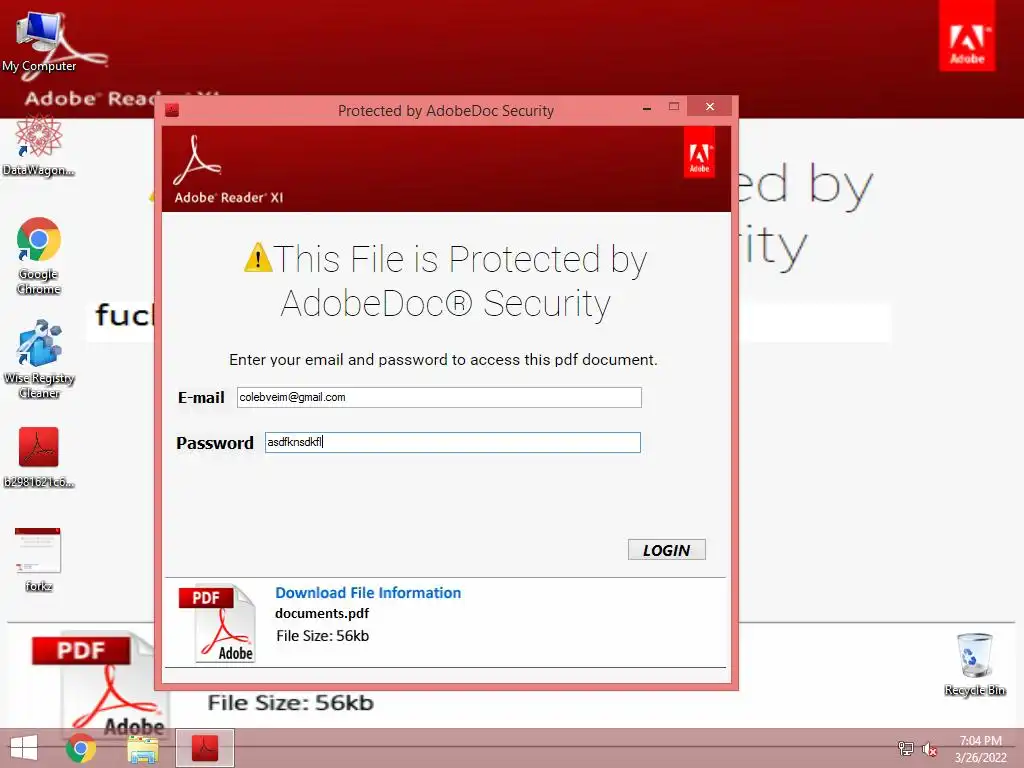Image resolution: width=1024 pixels, height=768 pixels.
Task: Click File Size: 56kb text in dialog
Action: (323, 635)
